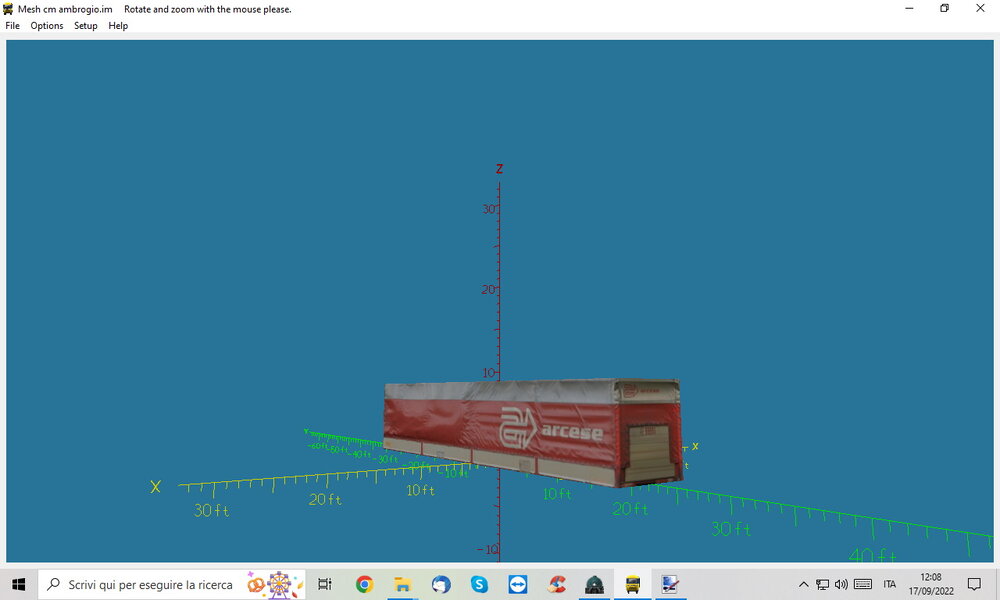Open the File menu

point(12,26)
